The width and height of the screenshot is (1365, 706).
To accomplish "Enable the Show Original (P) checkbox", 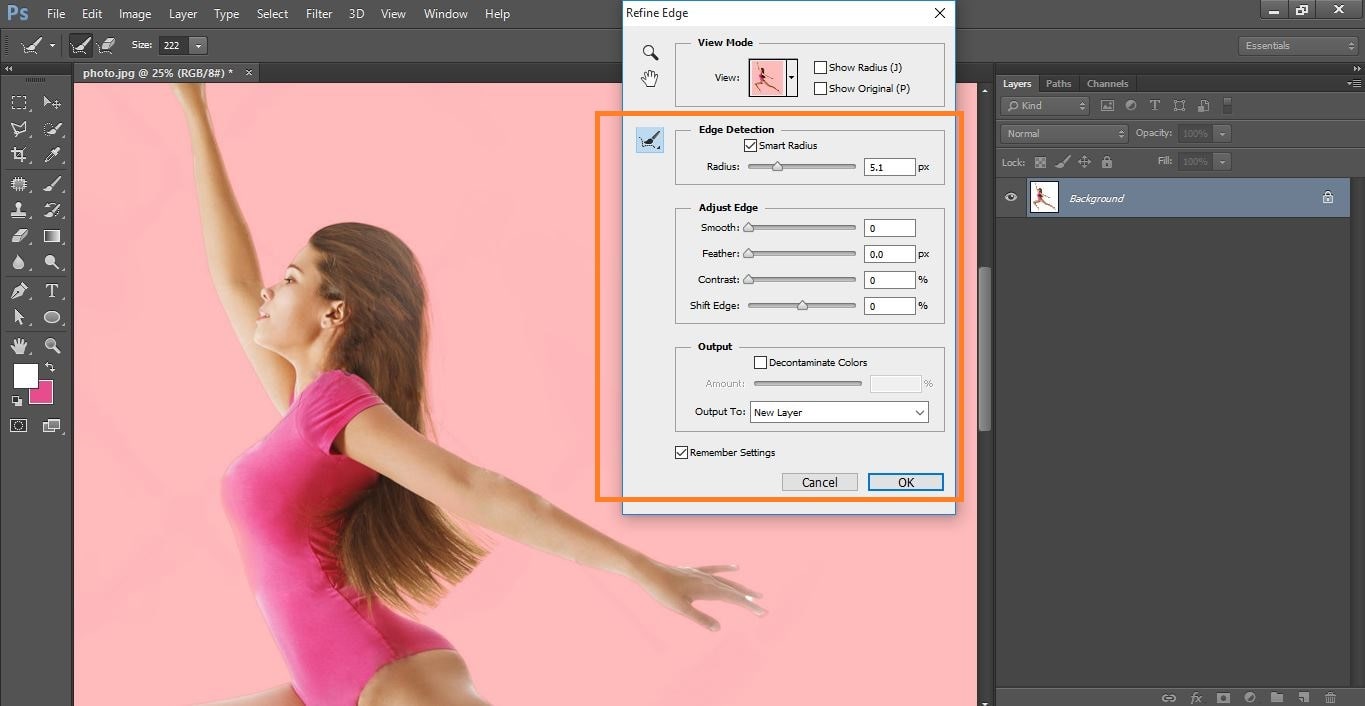I will (820, 89).
